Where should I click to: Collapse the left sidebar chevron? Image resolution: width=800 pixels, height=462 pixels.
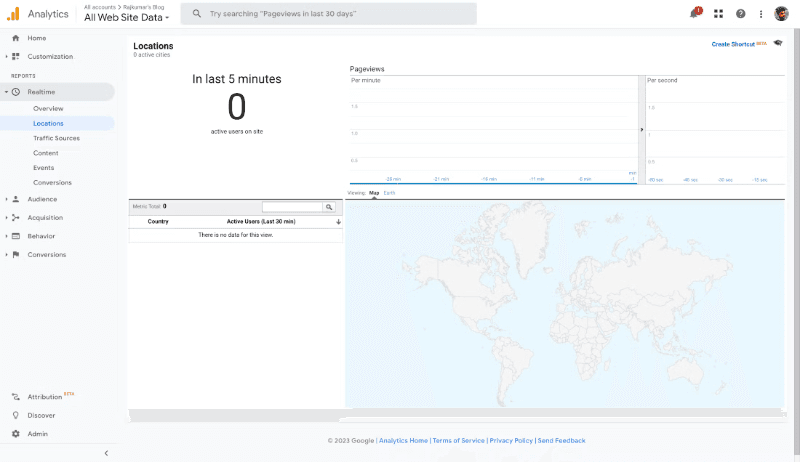[106, 453]
